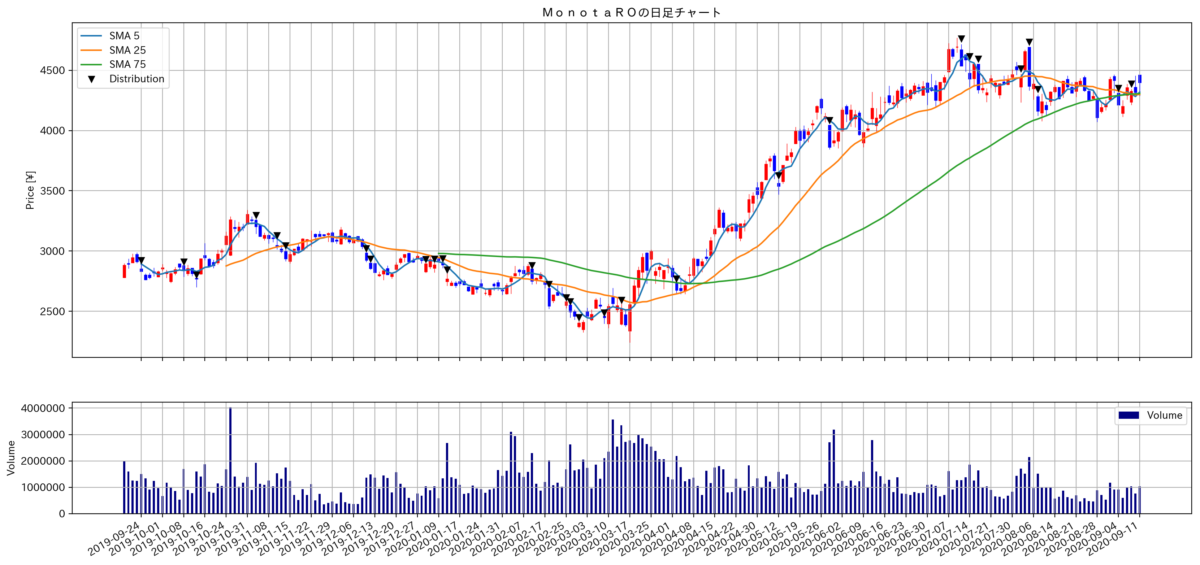Click the SMA 5 legend label

pos(126,36)
